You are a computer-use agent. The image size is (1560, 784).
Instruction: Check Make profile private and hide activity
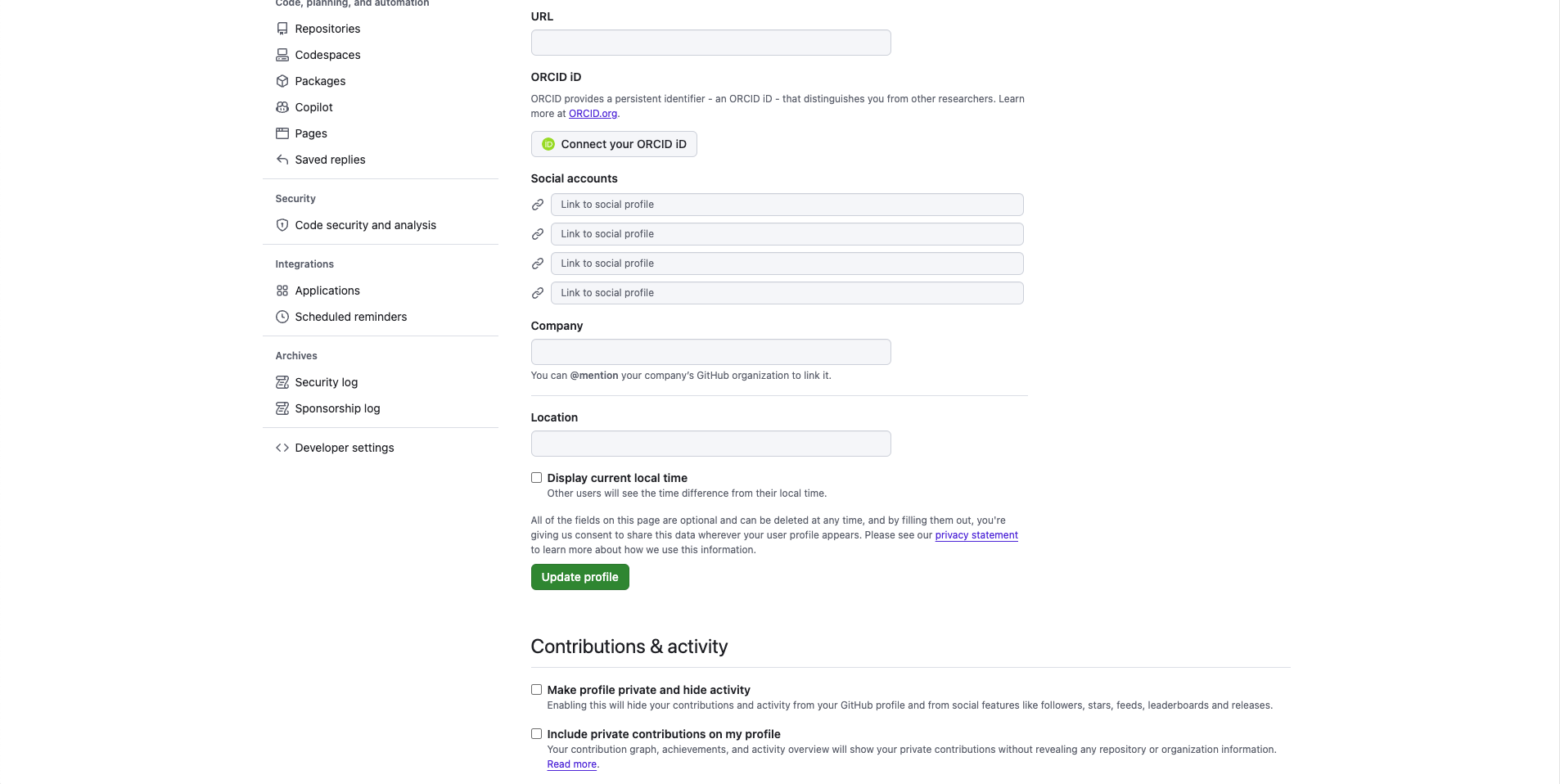pyautogui.click(x=537, y=690)
